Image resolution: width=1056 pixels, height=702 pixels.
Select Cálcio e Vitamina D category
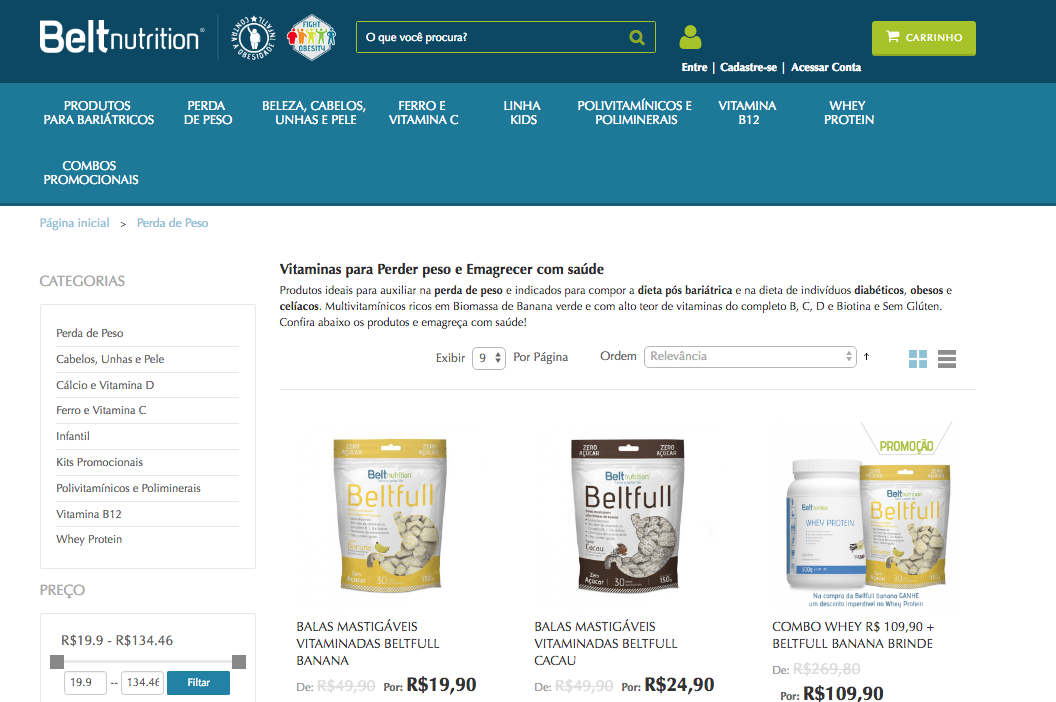point(105,385)
